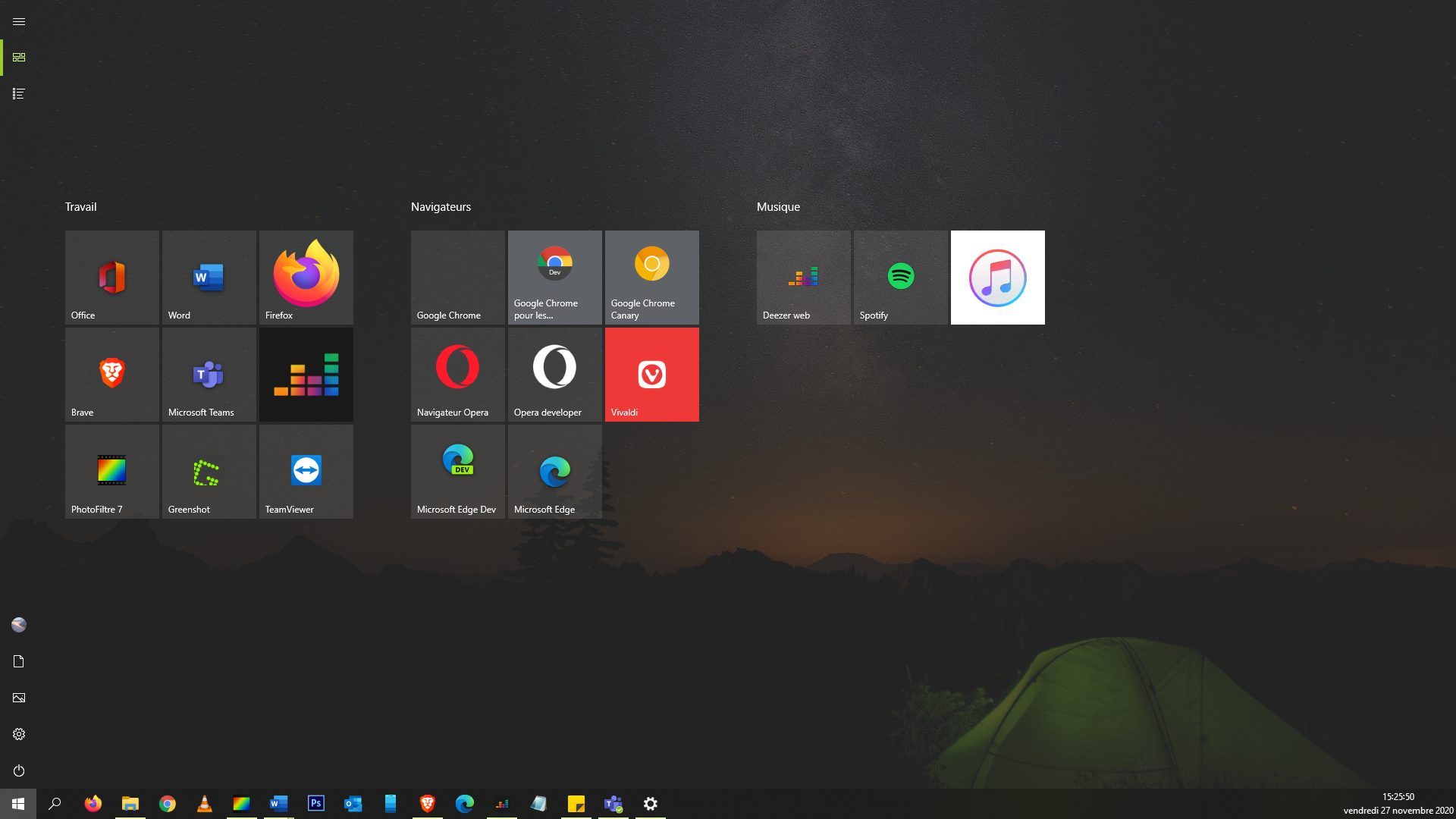
Task: Open the Google Chrome Canary tile
Action: click(652, 278)
